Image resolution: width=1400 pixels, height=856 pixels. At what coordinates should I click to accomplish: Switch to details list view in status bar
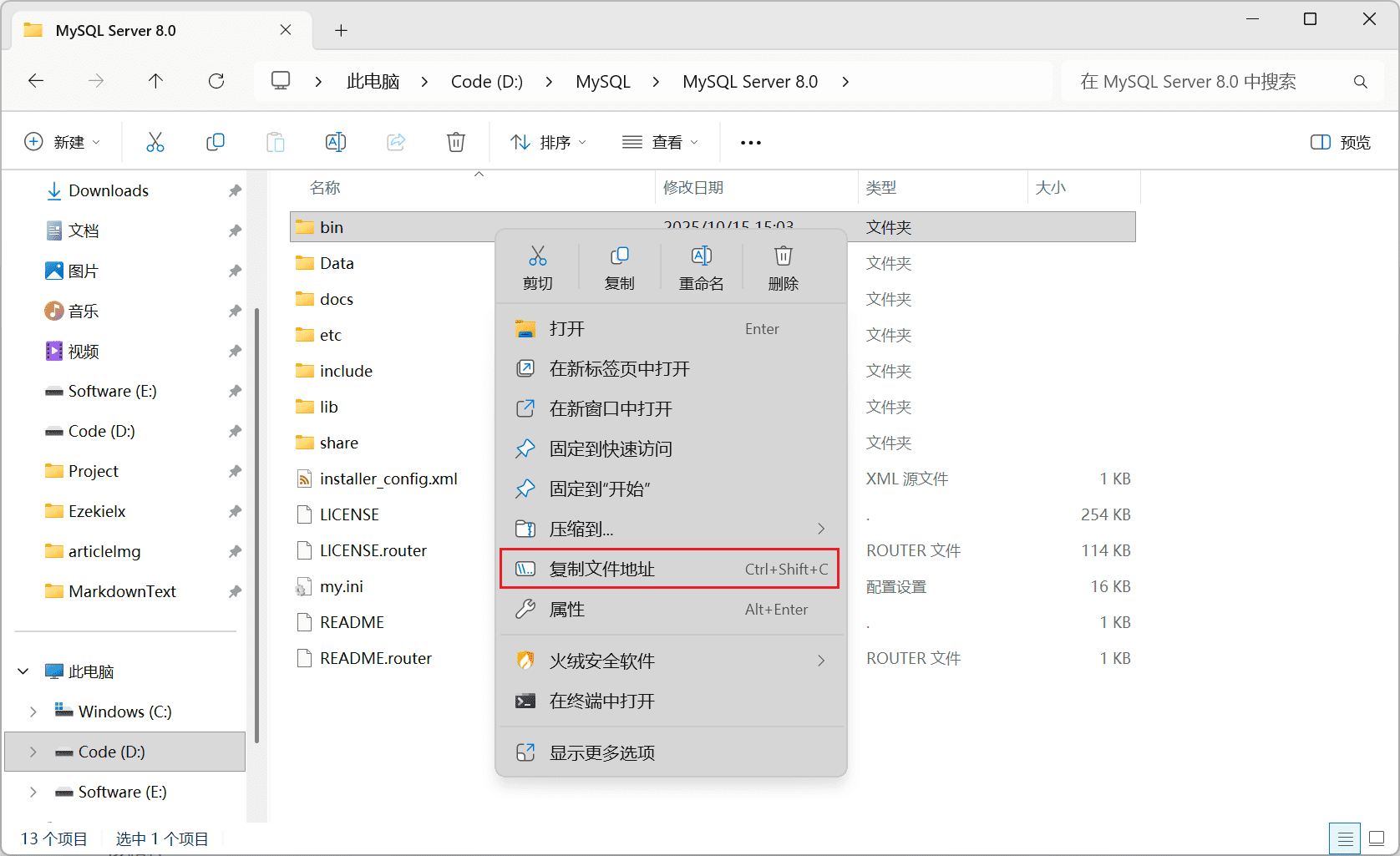point(1344,838)
